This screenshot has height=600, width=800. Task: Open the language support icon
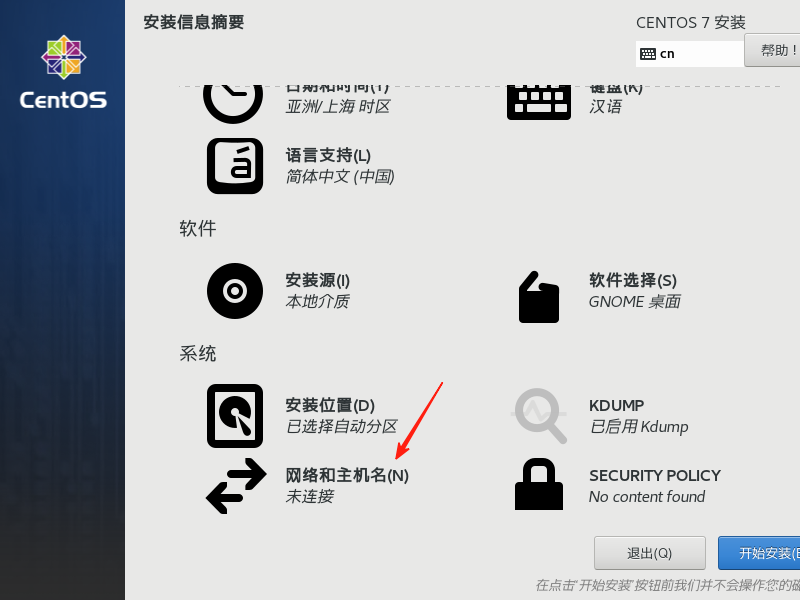point(235,166)
